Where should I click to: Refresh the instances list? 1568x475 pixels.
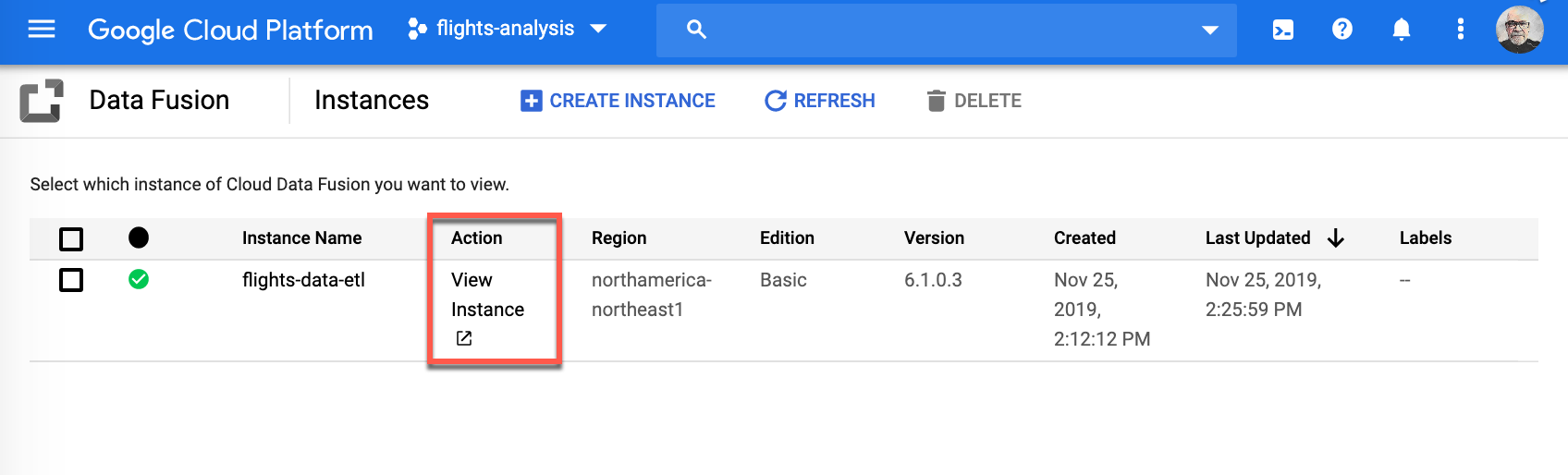pyautogui.click(x=820, y=101)
